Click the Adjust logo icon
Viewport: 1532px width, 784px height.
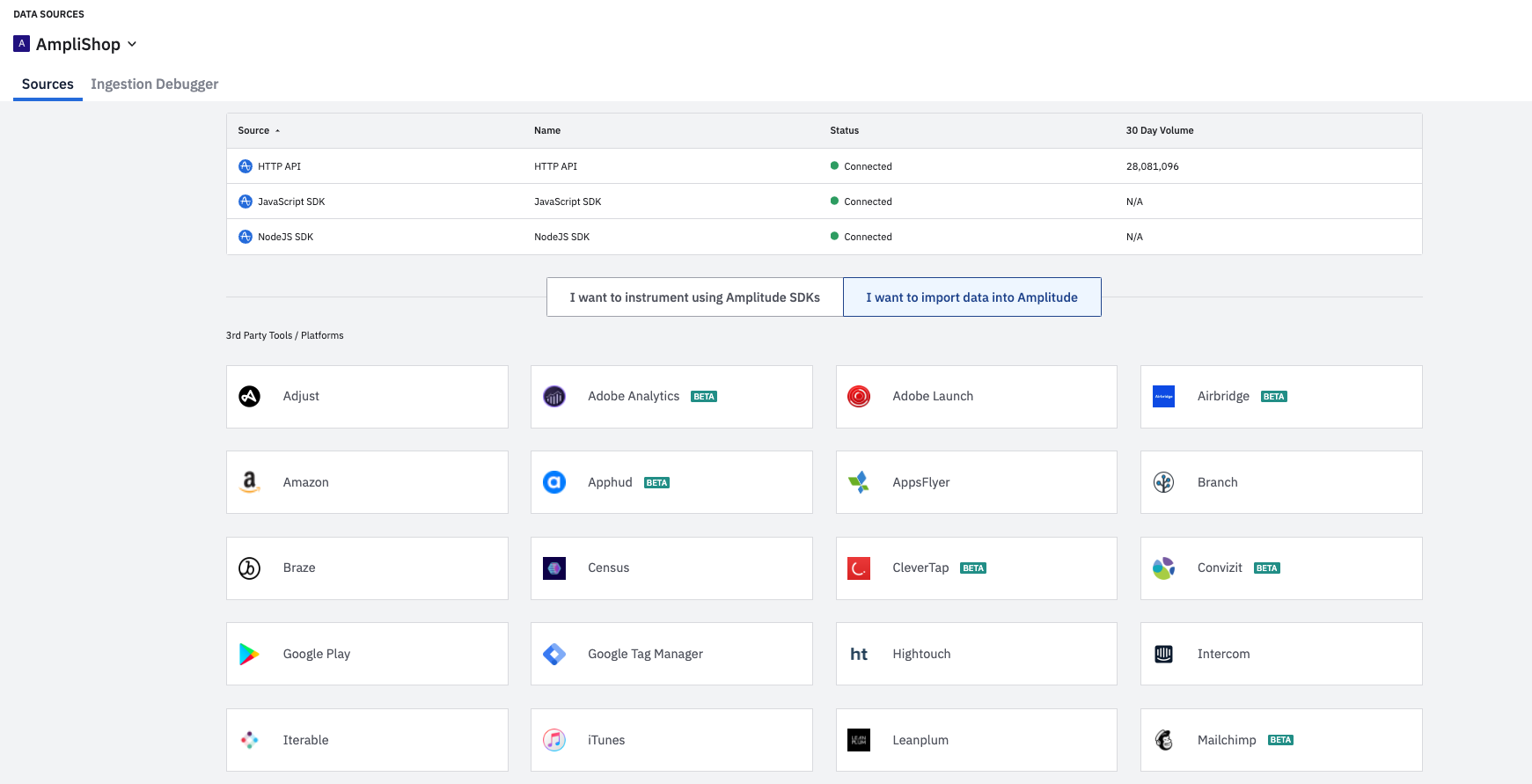tap(250, 397)
